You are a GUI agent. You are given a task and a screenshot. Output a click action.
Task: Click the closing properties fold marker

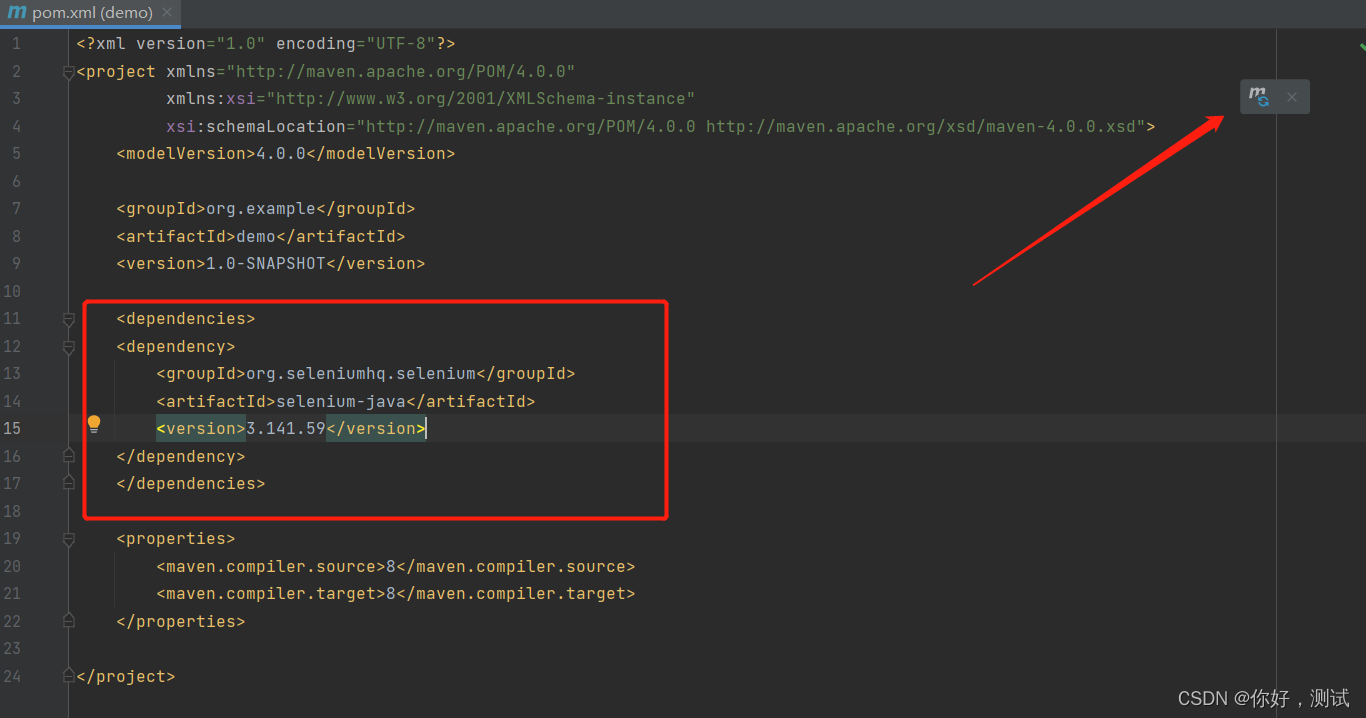click(x=68, y=621)
